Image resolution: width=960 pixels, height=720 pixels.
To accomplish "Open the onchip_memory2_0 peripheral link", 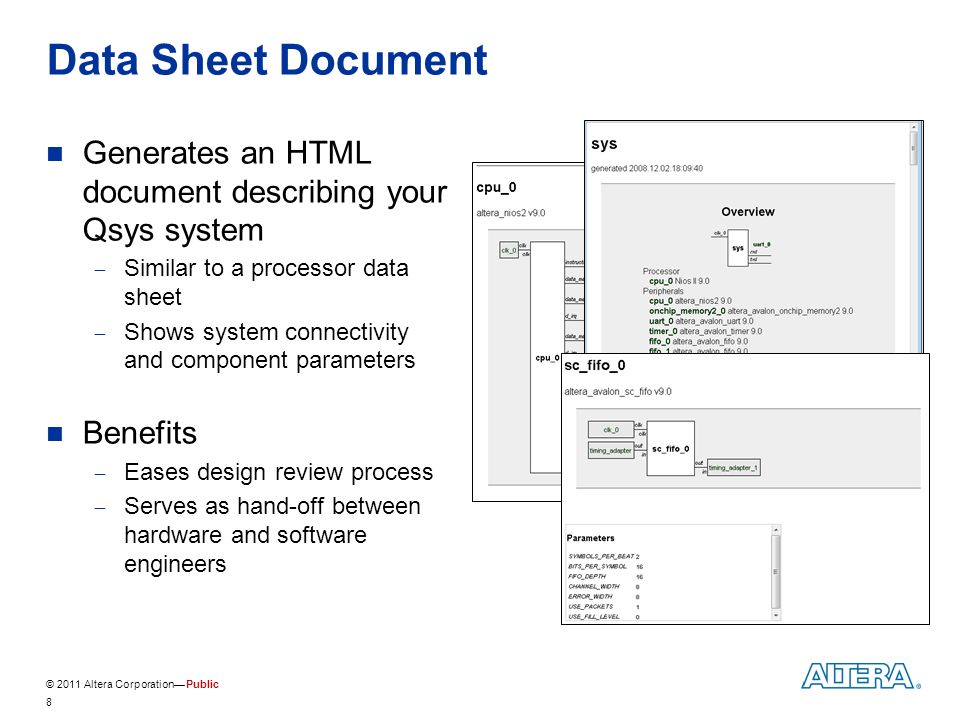I will (751, 311).
